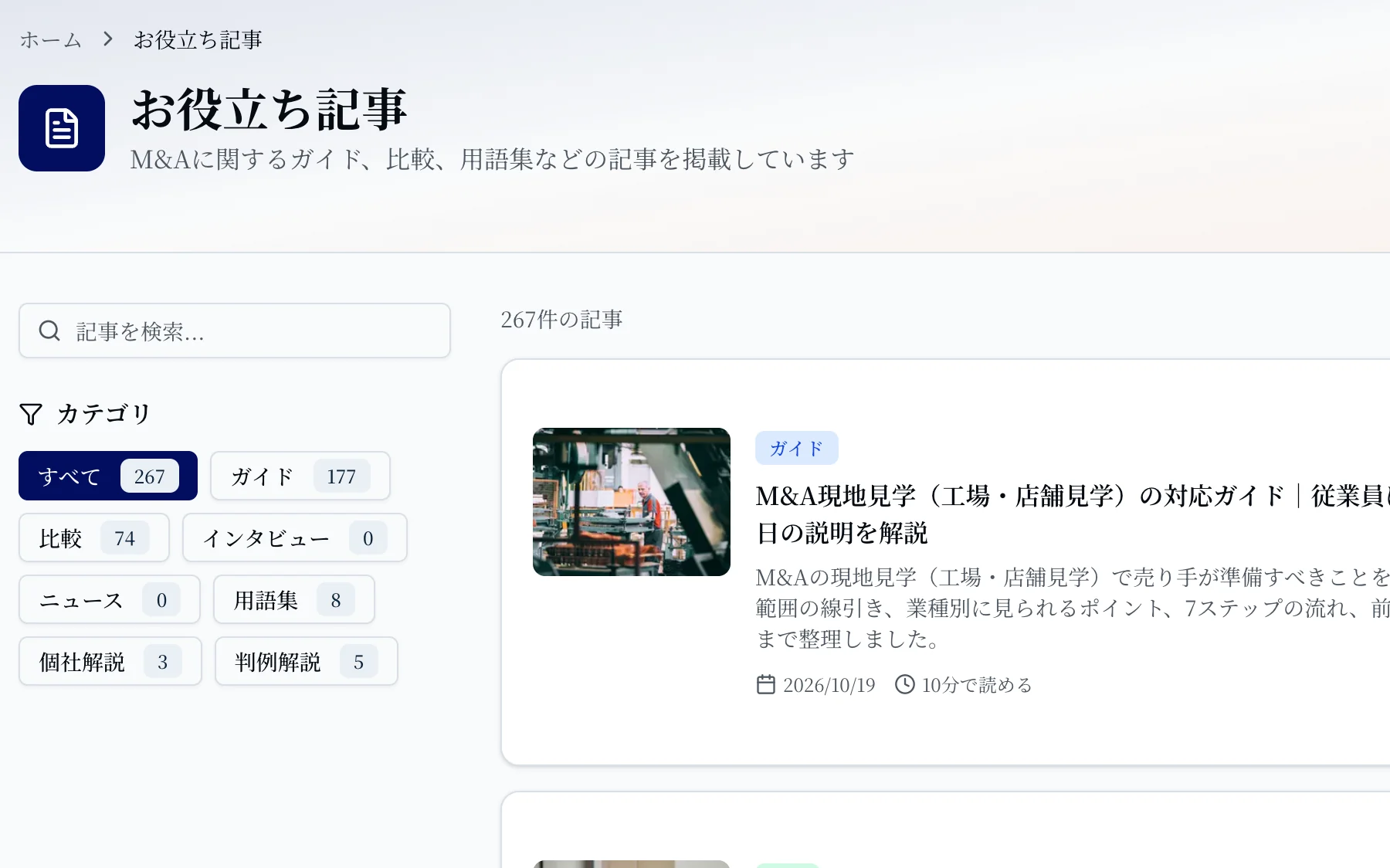Click the funnel filter icon next to カテゴリ
The height and width of the screenshot is (868, 1390).
click(31, 414)
